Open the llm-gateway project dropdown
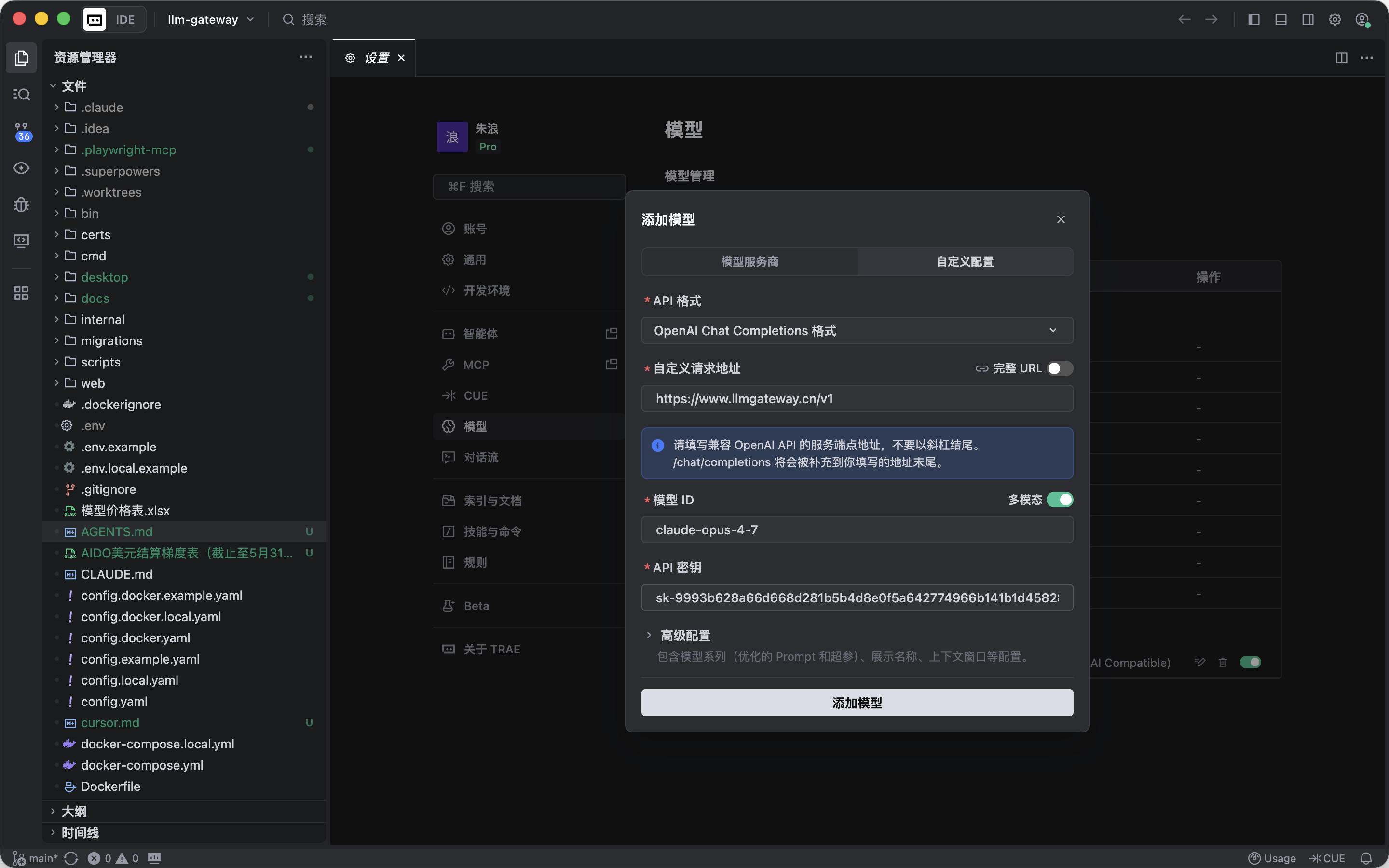The height and width of the screenshot is (868, 1389). click(211, 19)
